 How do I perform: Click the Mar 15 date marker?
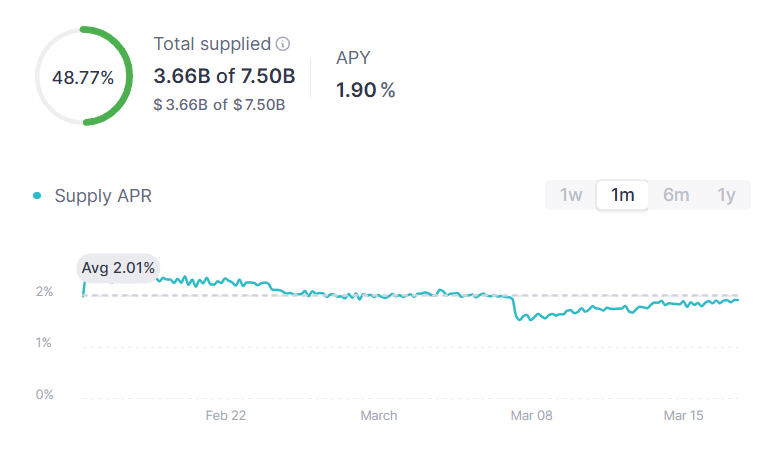(x=685, y=415)
